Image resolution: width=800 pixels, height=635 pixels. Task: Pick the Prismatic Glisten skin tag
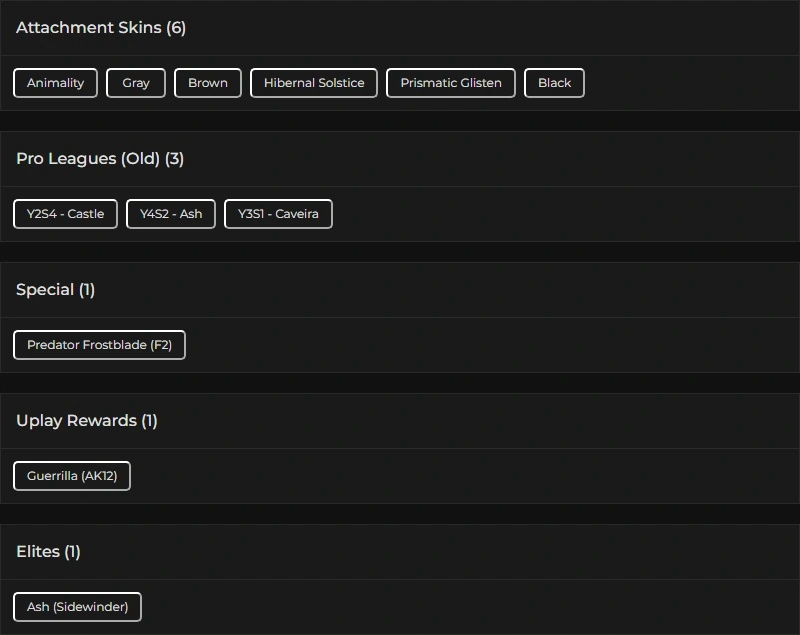(451, 83)
